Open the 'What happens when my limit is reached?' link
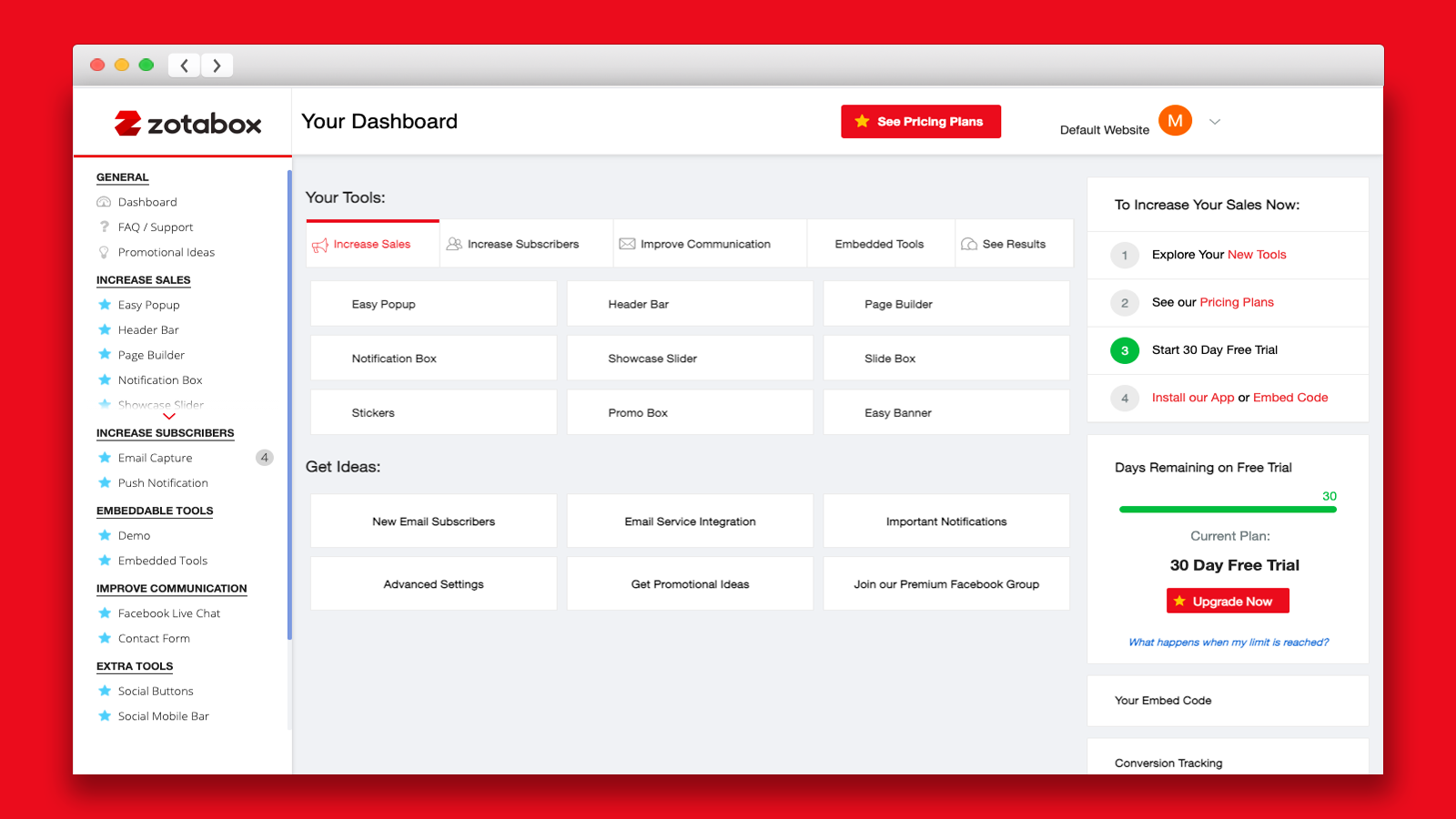 click(1228, 642)
